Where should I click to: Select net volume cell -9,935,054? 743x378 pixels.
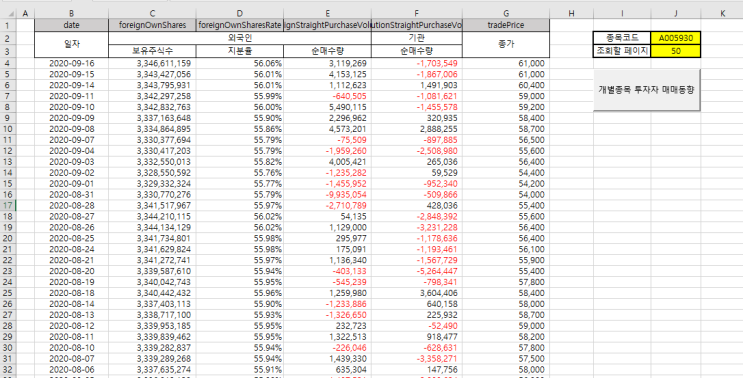click(327, 194)
